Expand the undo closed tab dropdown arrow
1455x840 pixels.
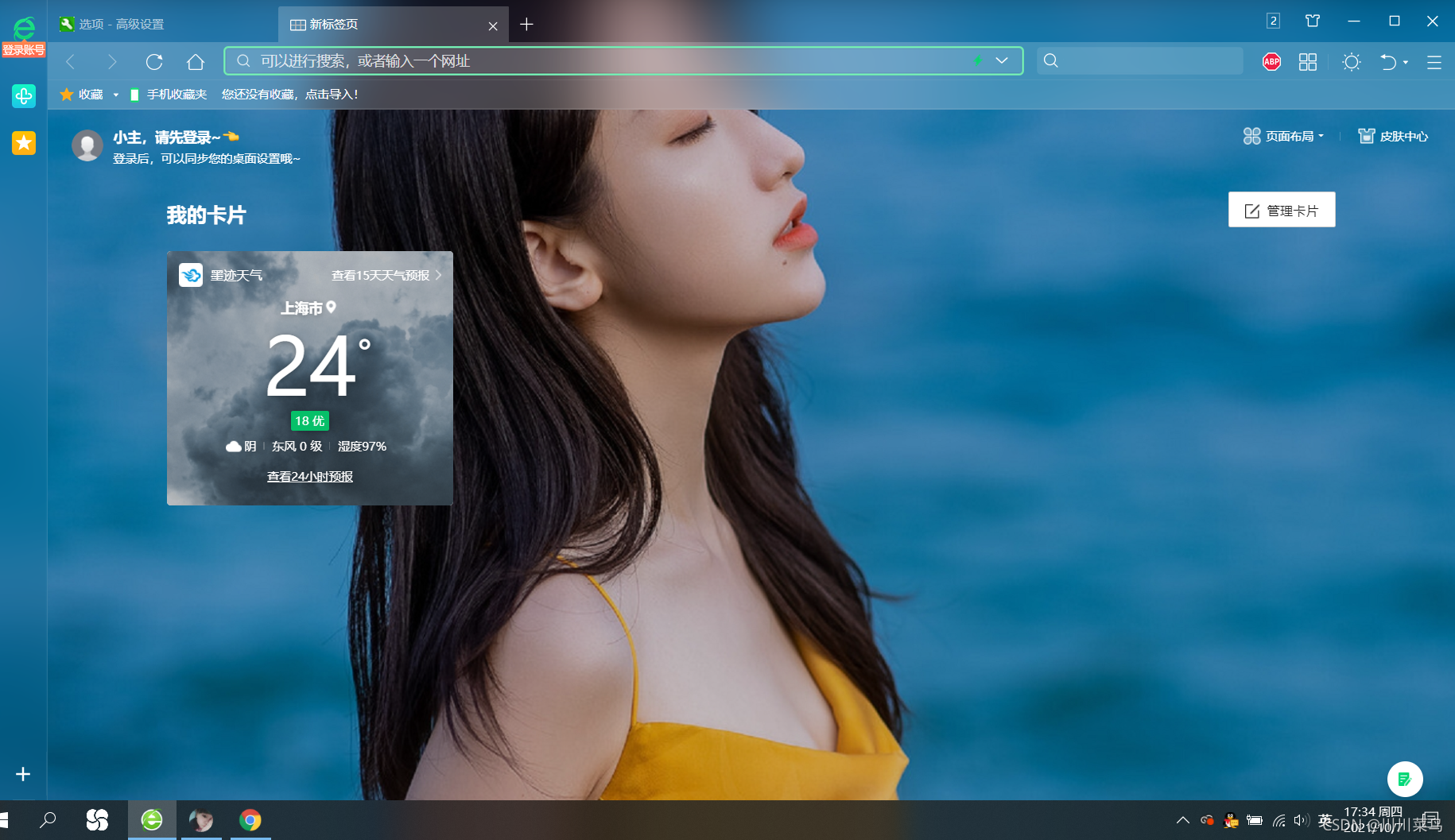[x=1406, y=62]
